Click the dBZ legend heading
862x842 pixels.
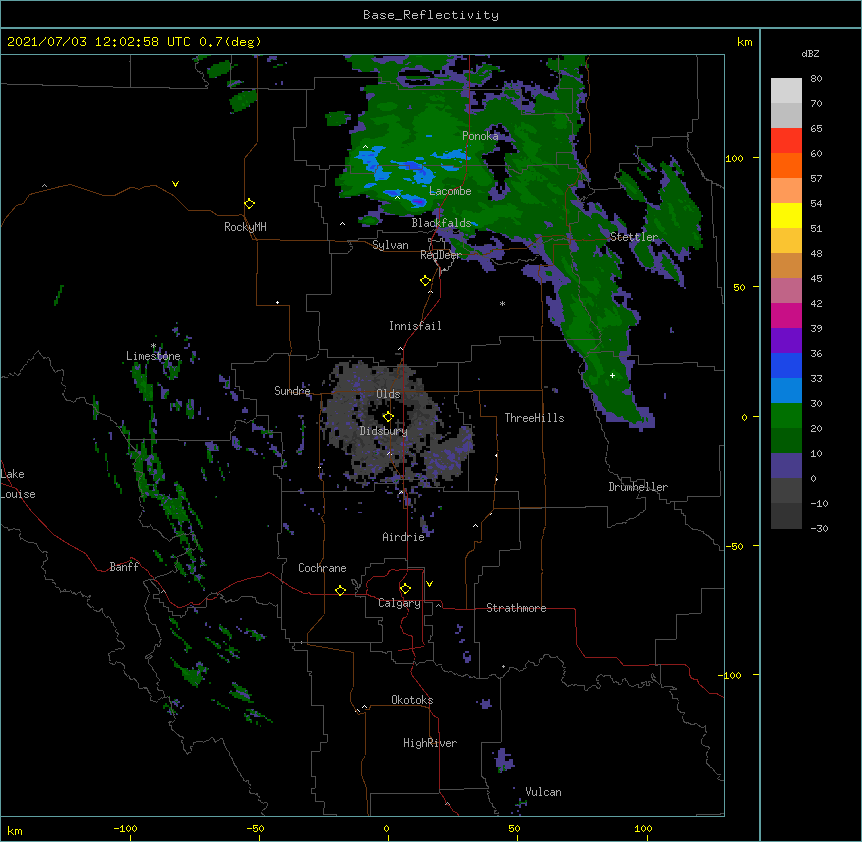coord(810,54)
